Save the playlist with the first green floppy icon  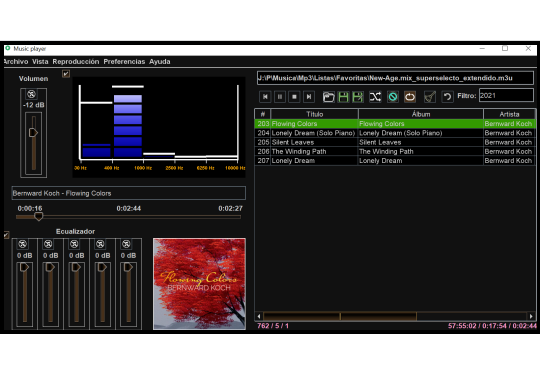click(343, 97)
